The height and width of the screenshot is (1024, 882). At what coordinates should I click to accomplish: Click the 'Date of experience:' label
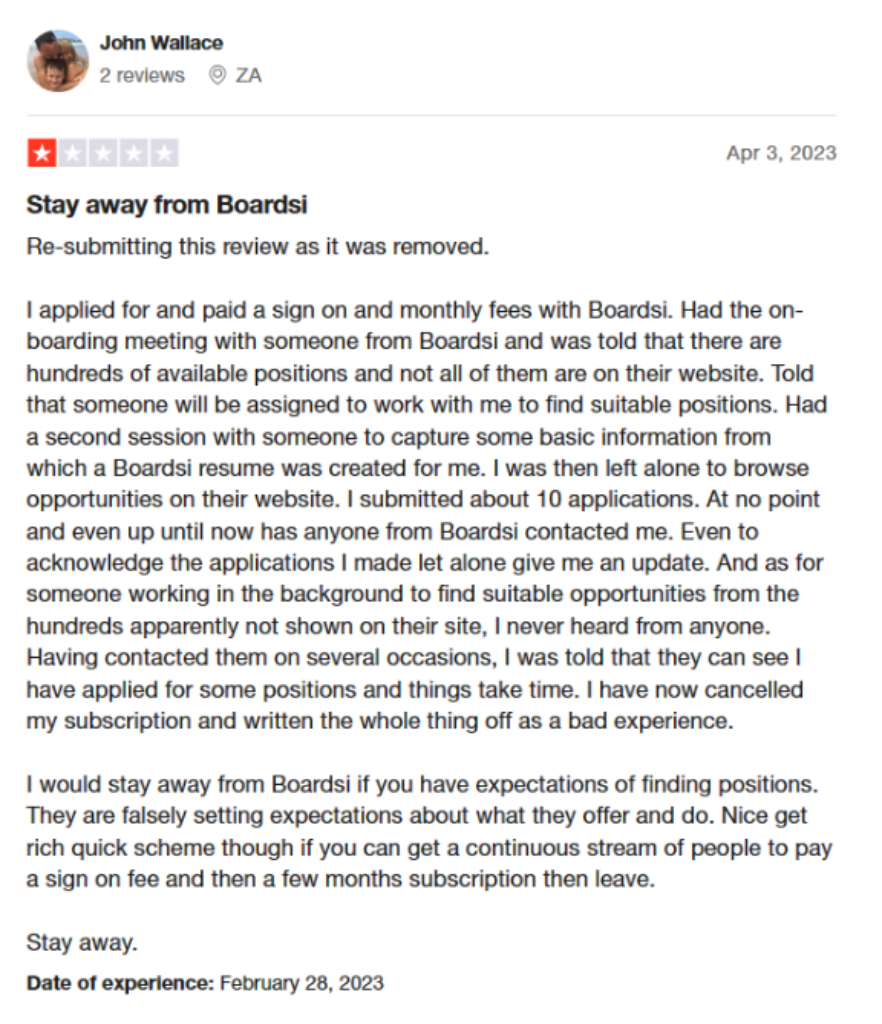click(120, 984)
